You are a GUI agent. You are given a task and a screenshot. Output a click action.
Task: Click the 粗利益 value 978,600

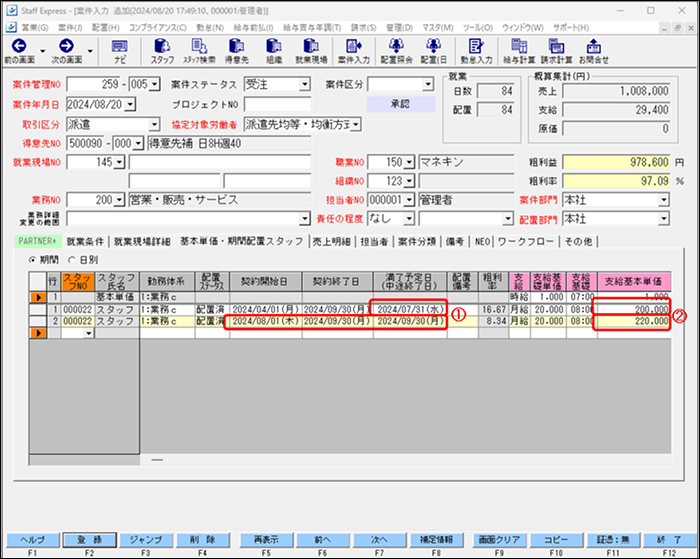click(616, 162)
